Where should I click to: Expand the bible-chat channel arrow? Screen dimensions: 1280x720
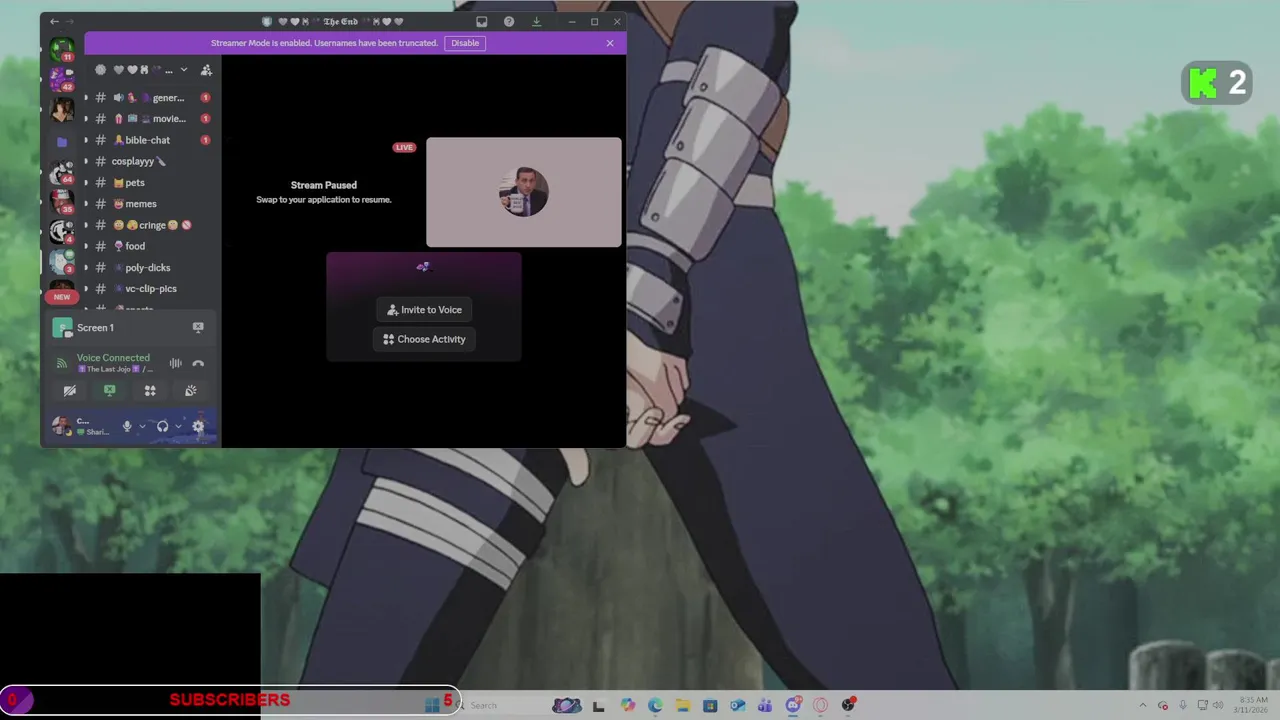point(86,140)
